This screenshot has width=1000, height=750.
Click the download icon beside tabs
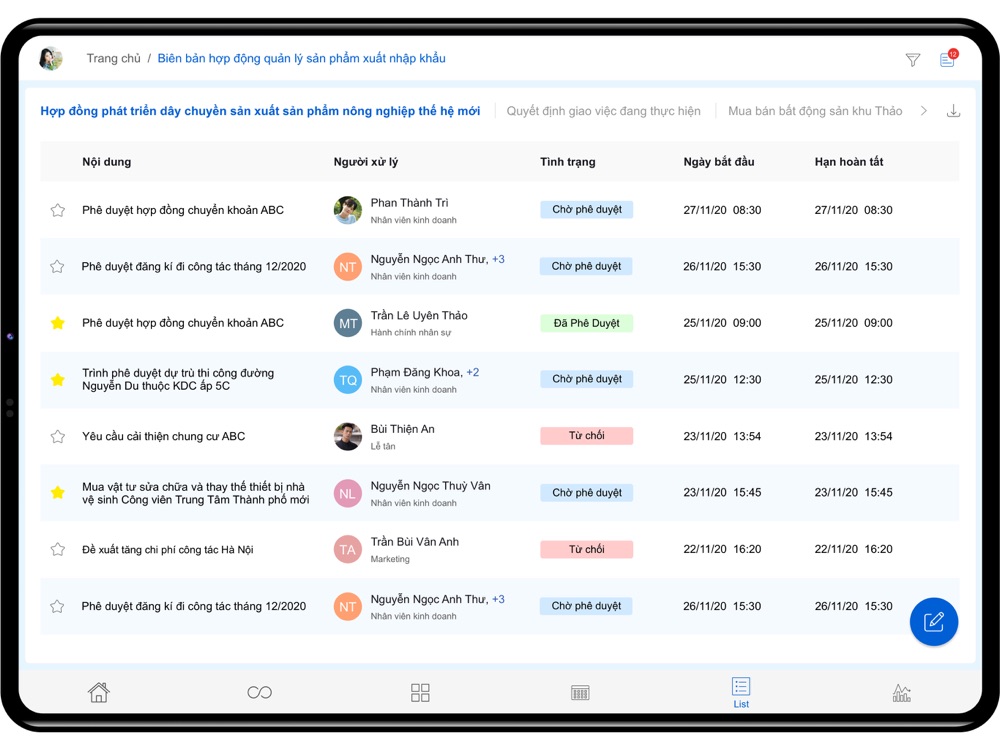[953, 111]
